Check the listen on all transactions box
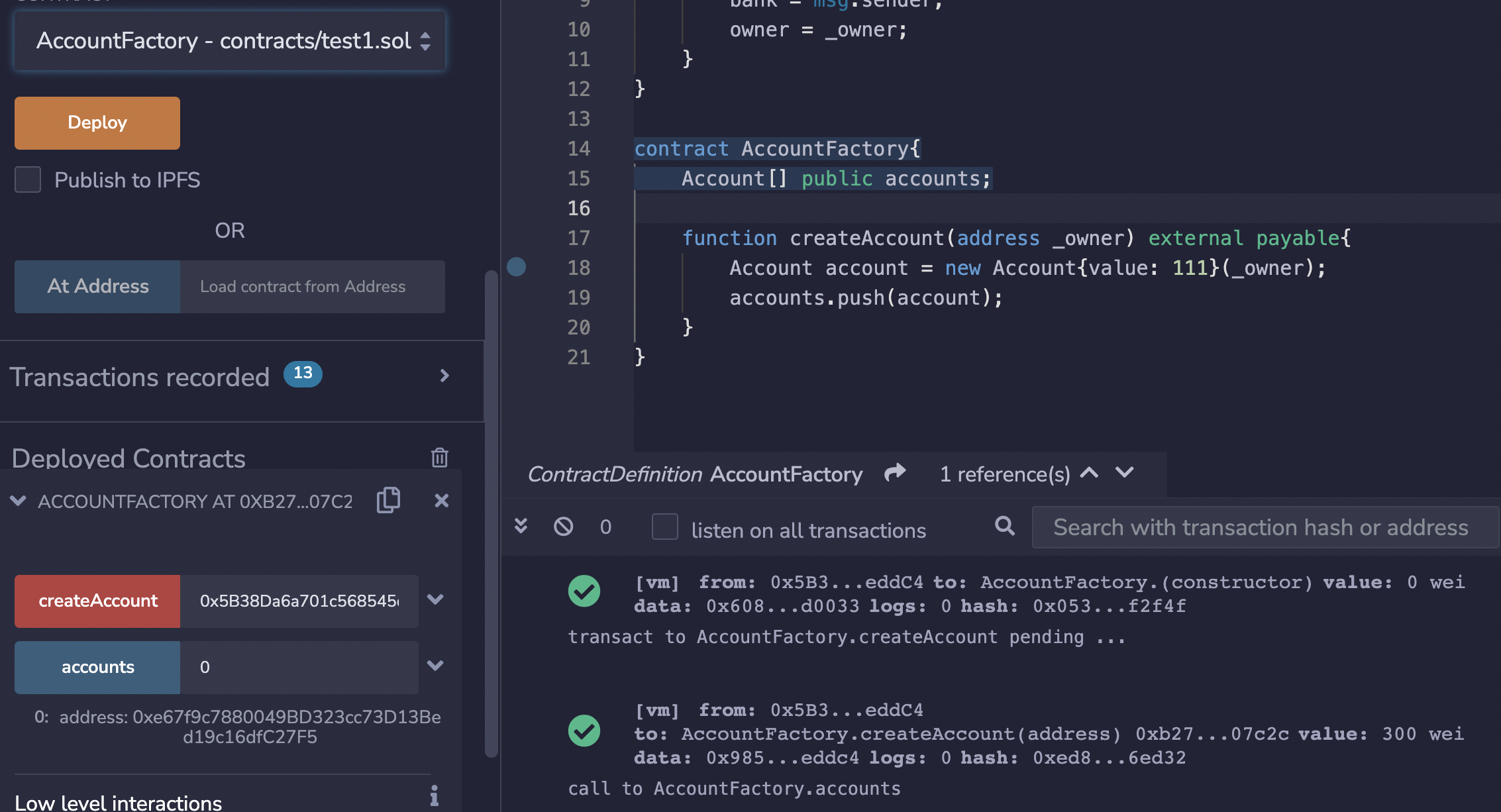 click(664, 527)
